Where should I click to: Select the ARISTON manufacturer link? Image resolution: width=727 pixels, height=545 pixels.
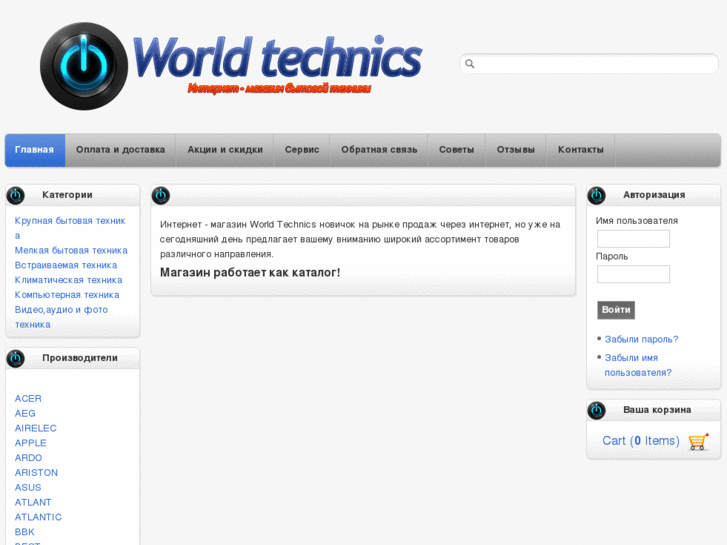[36, 473]
